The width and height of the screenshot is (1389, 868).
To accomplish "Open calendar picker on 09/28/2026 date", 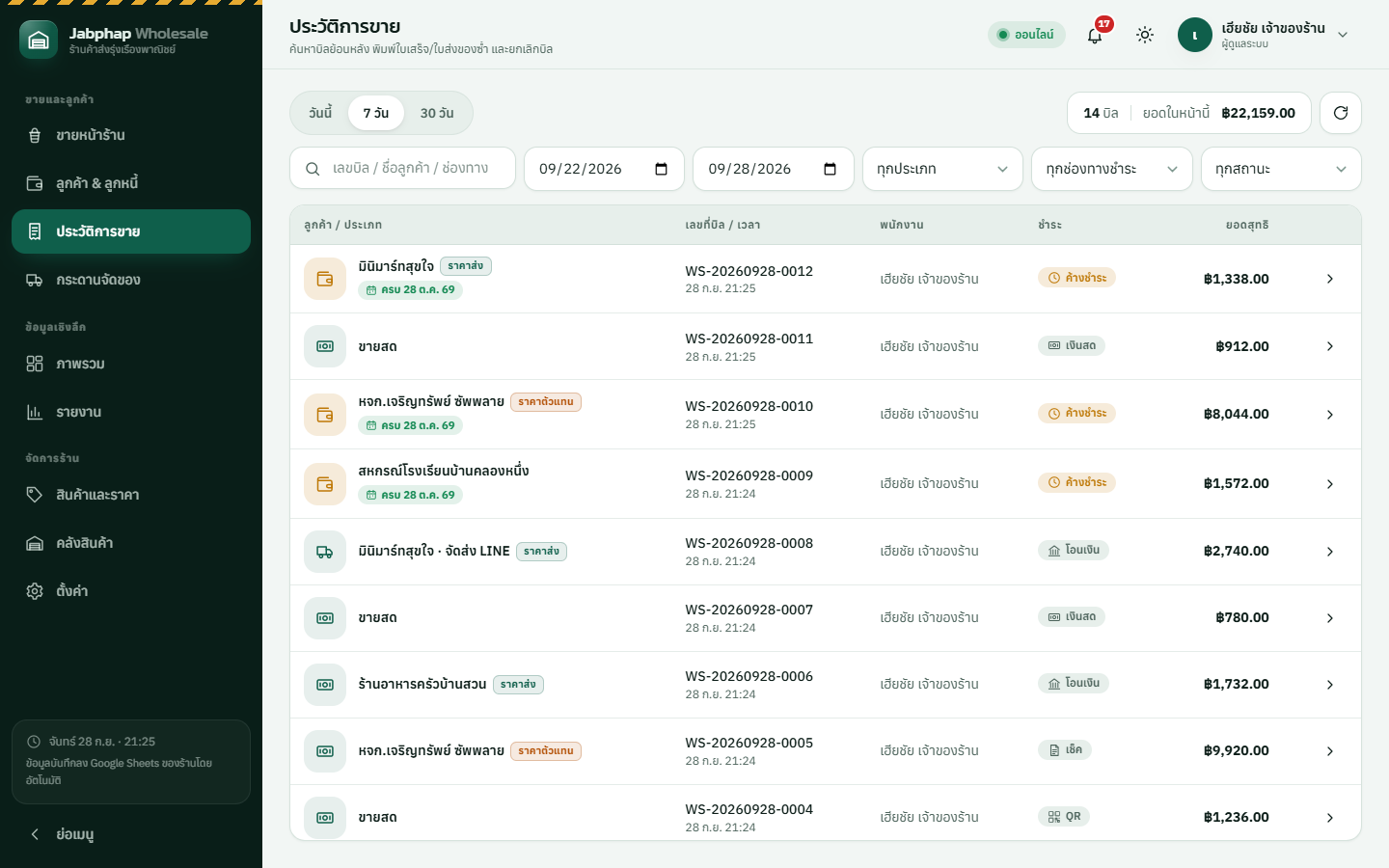I will point(830,169).
